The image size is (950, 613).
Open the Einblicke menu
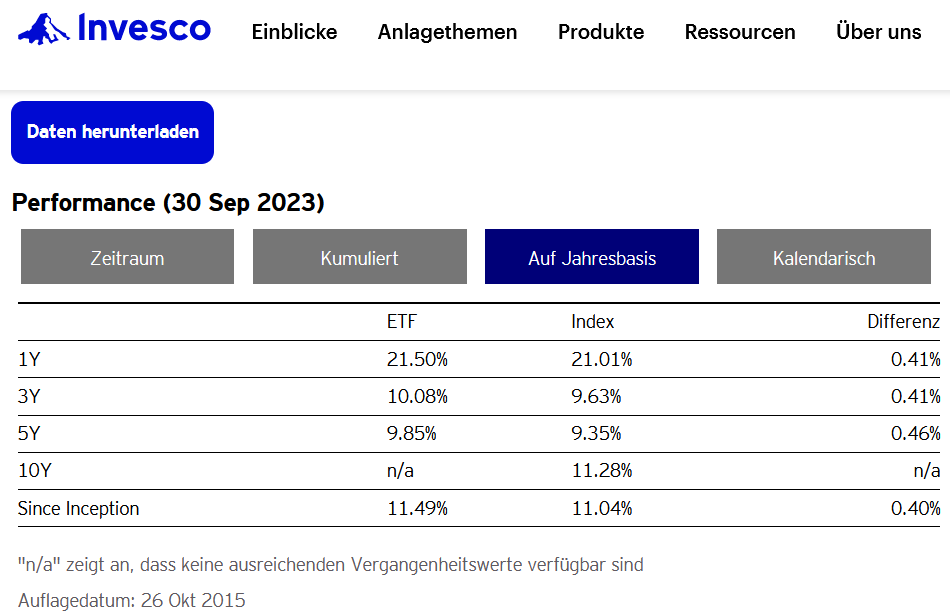click(x=294, y=32)
